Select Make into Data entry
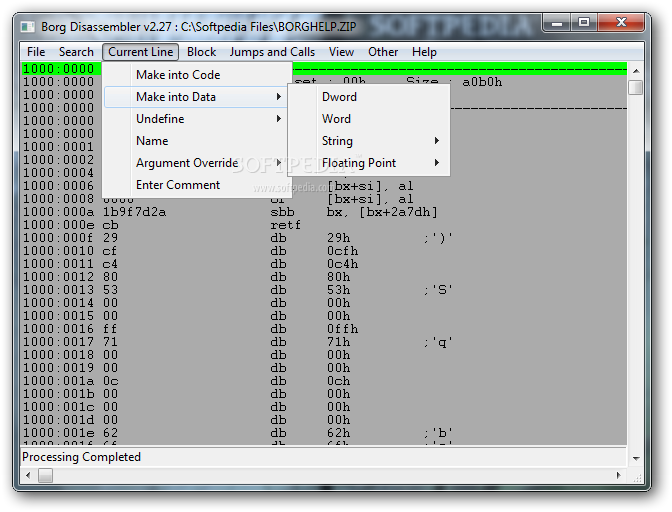 coord(196,97)
